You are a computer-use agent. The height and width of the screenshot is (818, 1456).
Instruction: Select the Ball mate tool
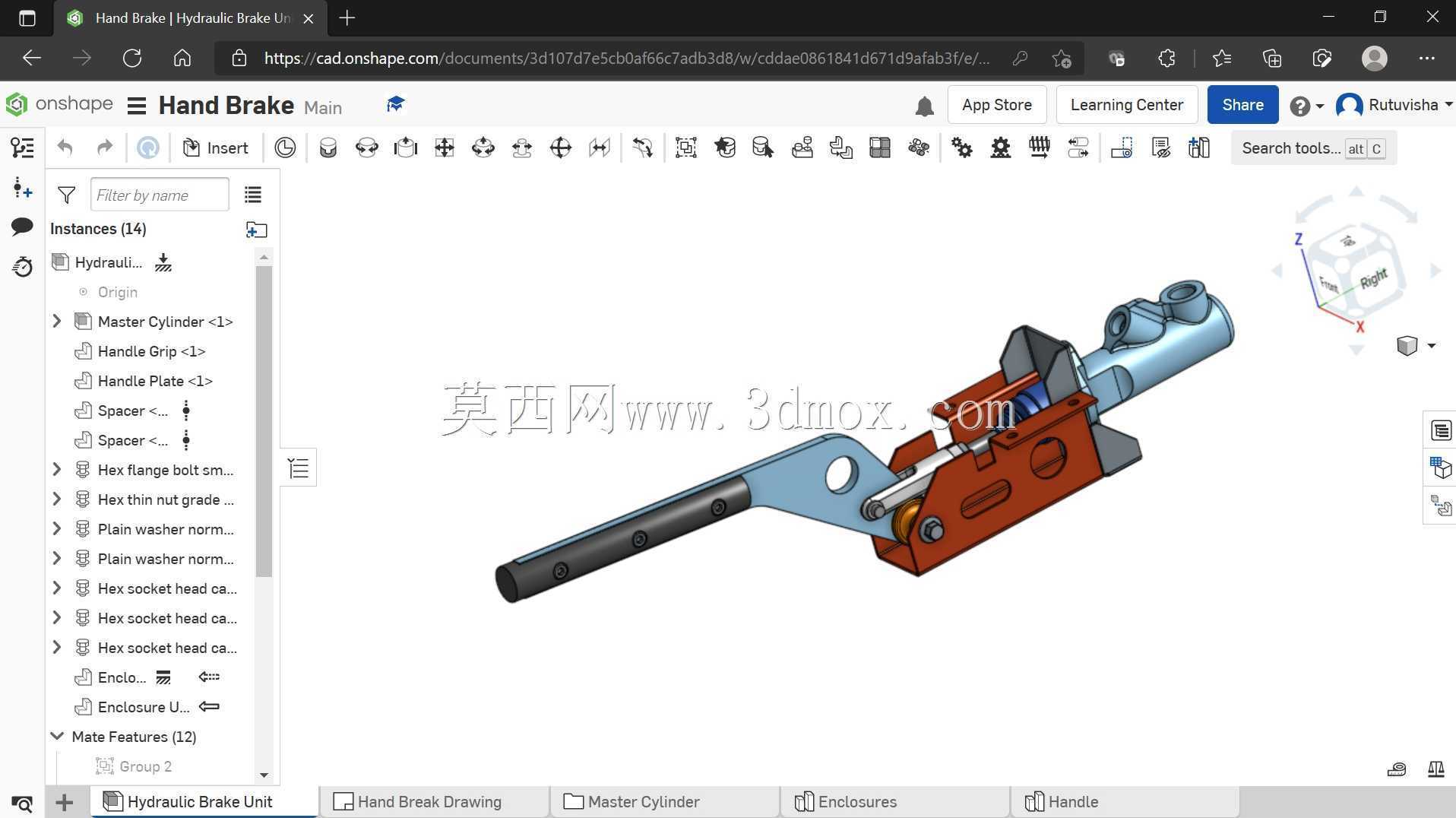point(561,147)
